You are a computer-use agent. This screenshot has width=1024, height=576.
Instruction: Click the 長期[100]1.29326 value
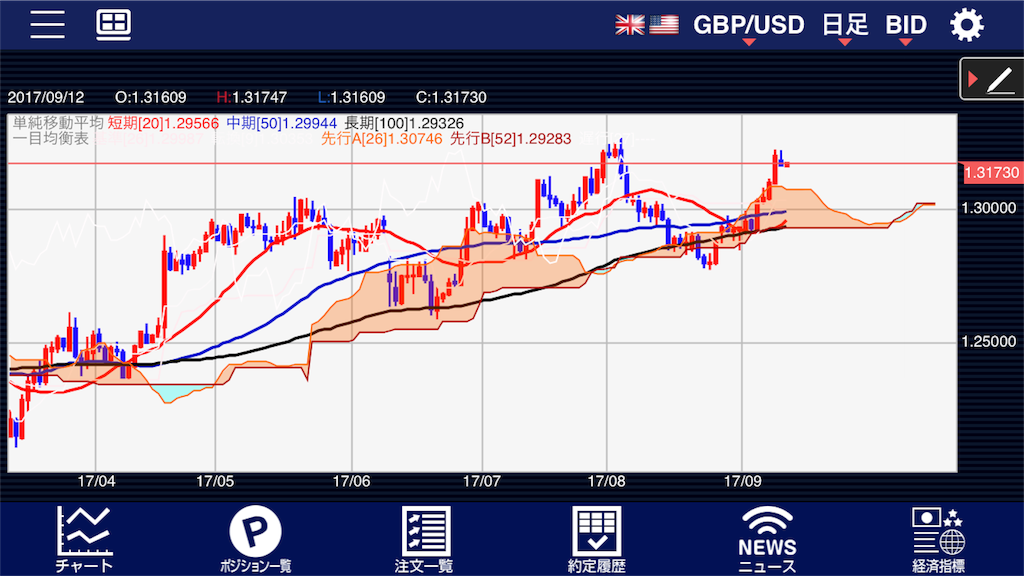pyautogui.click(x=404, y=123)
